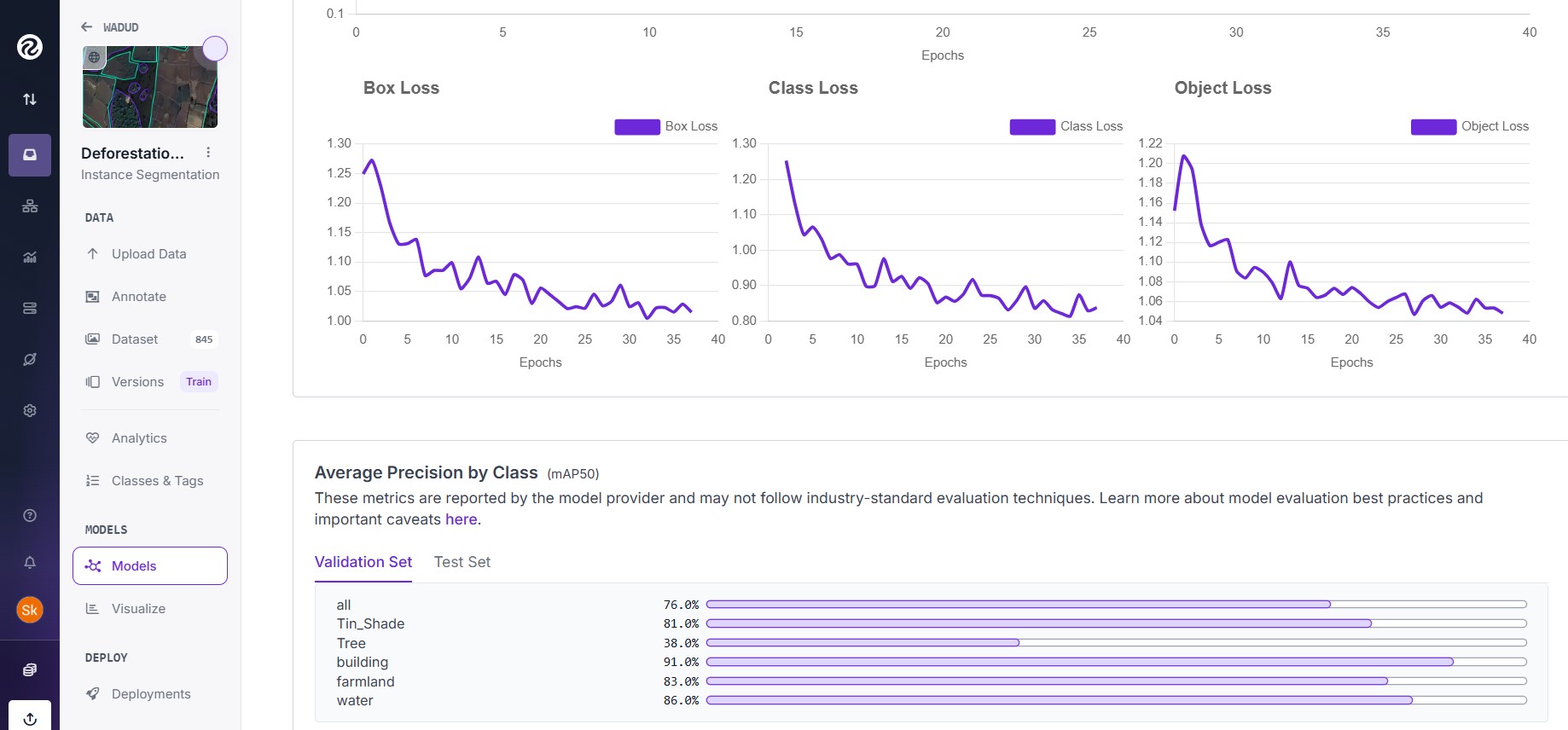
Task: Open the 'here' evaluation caveats link
Action: click(x=461, y=519)
